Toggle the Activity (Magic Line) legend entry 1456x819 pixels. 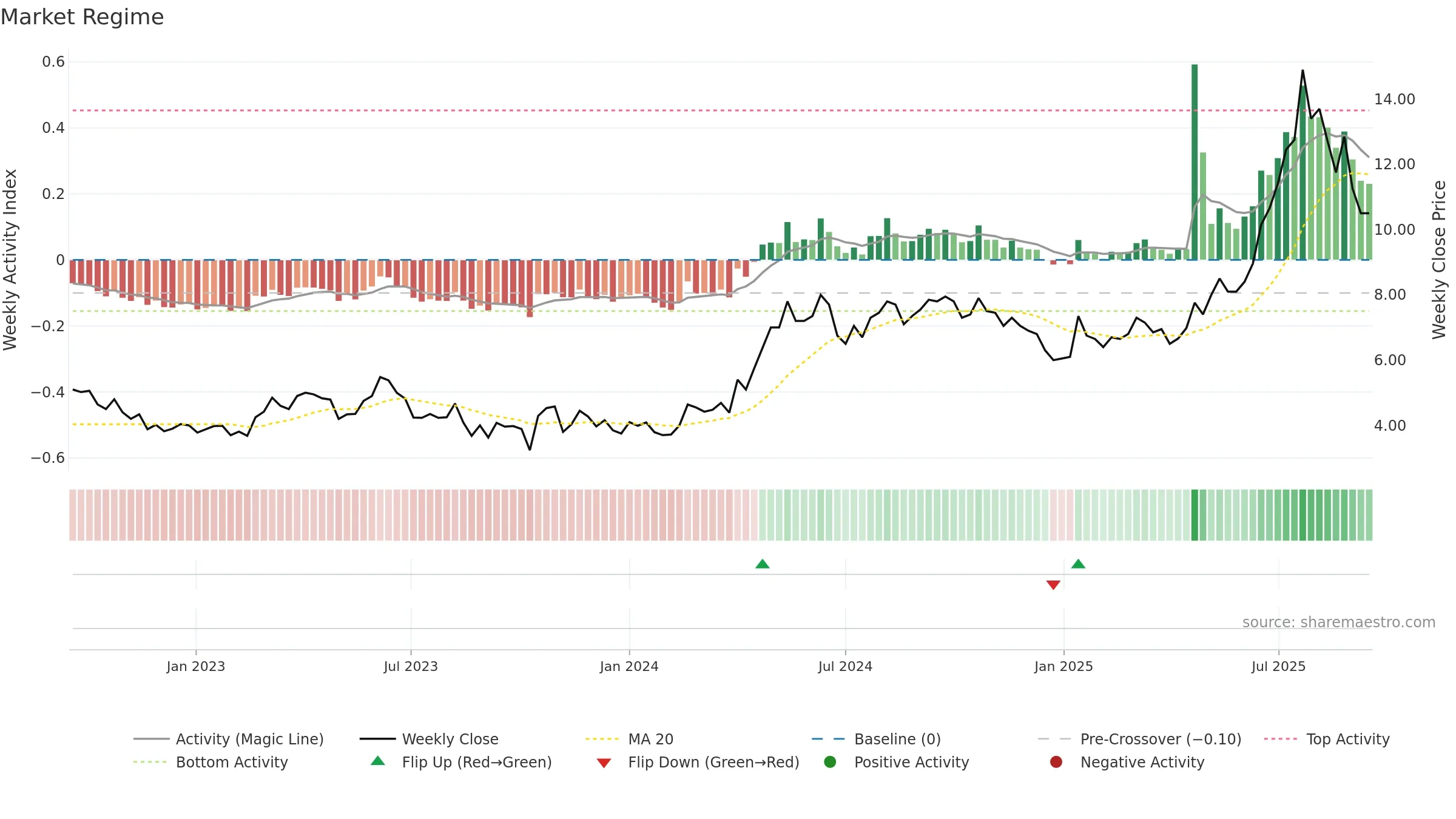coord(229,739)
